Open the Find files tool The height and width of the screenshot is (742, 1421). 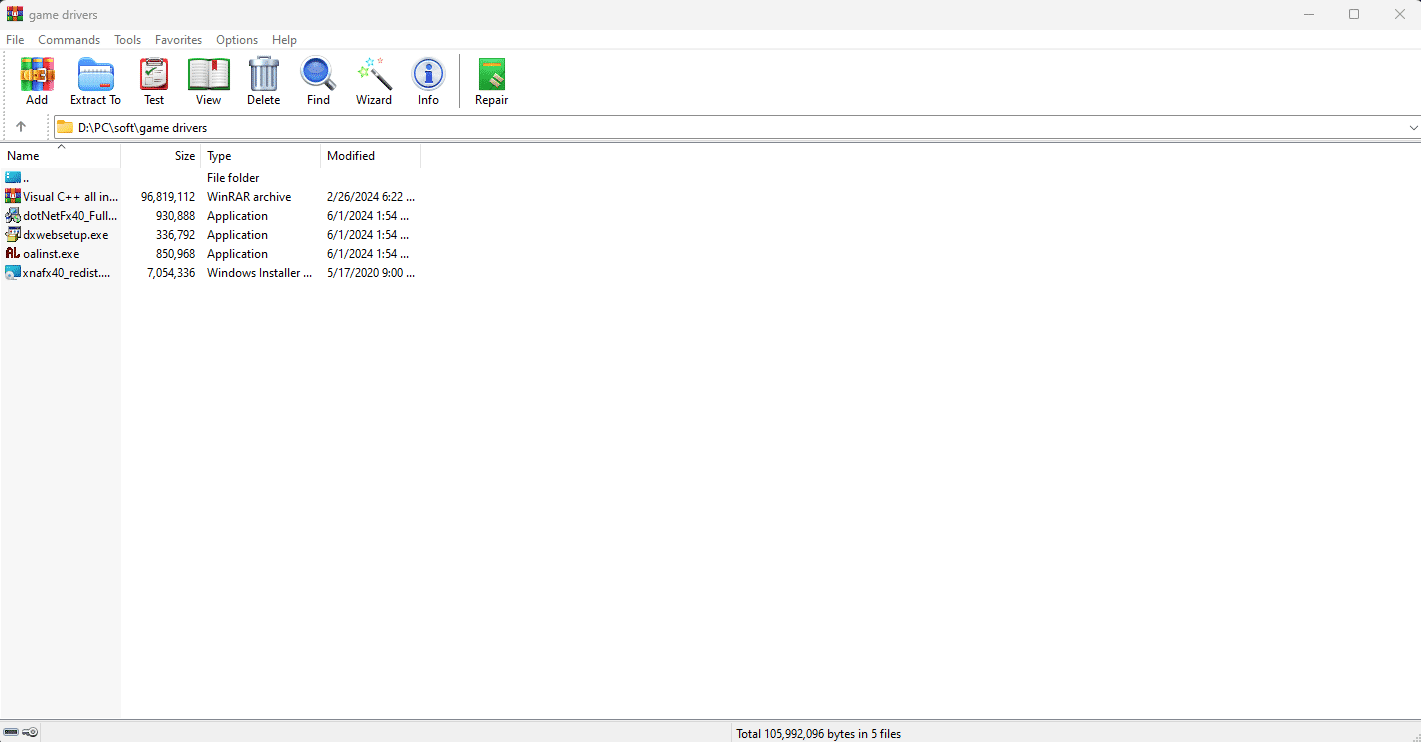tap(318, 80)
